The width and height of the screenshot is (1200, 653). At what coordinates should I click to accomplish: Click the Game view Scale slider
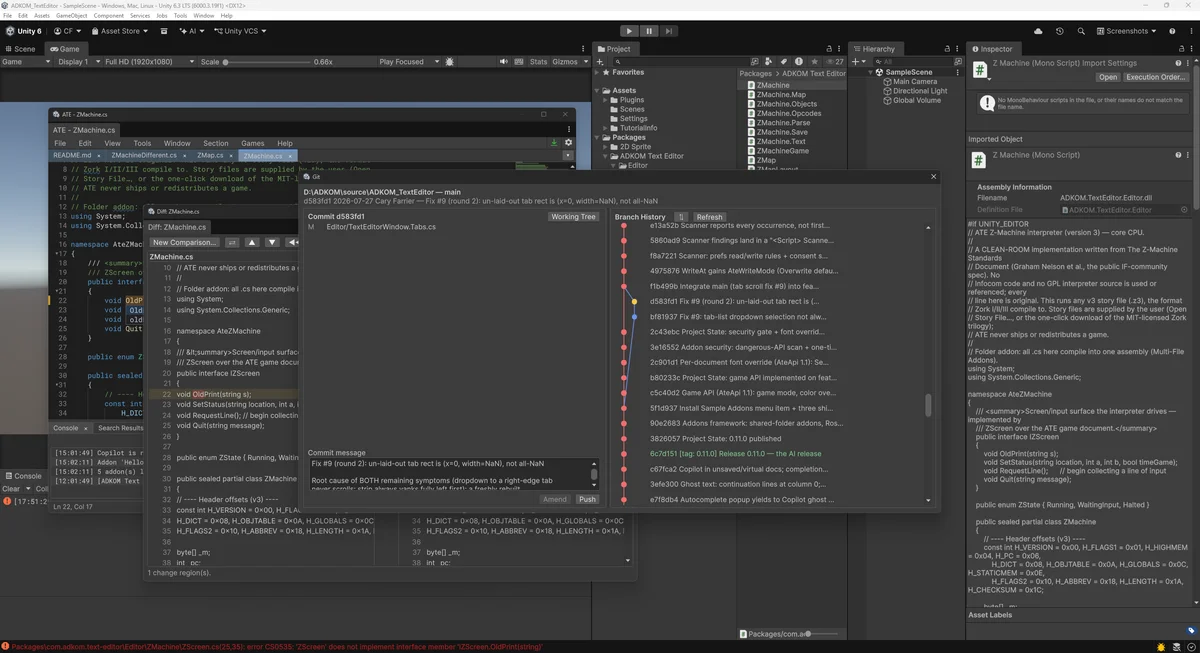[x=267, y=62]
